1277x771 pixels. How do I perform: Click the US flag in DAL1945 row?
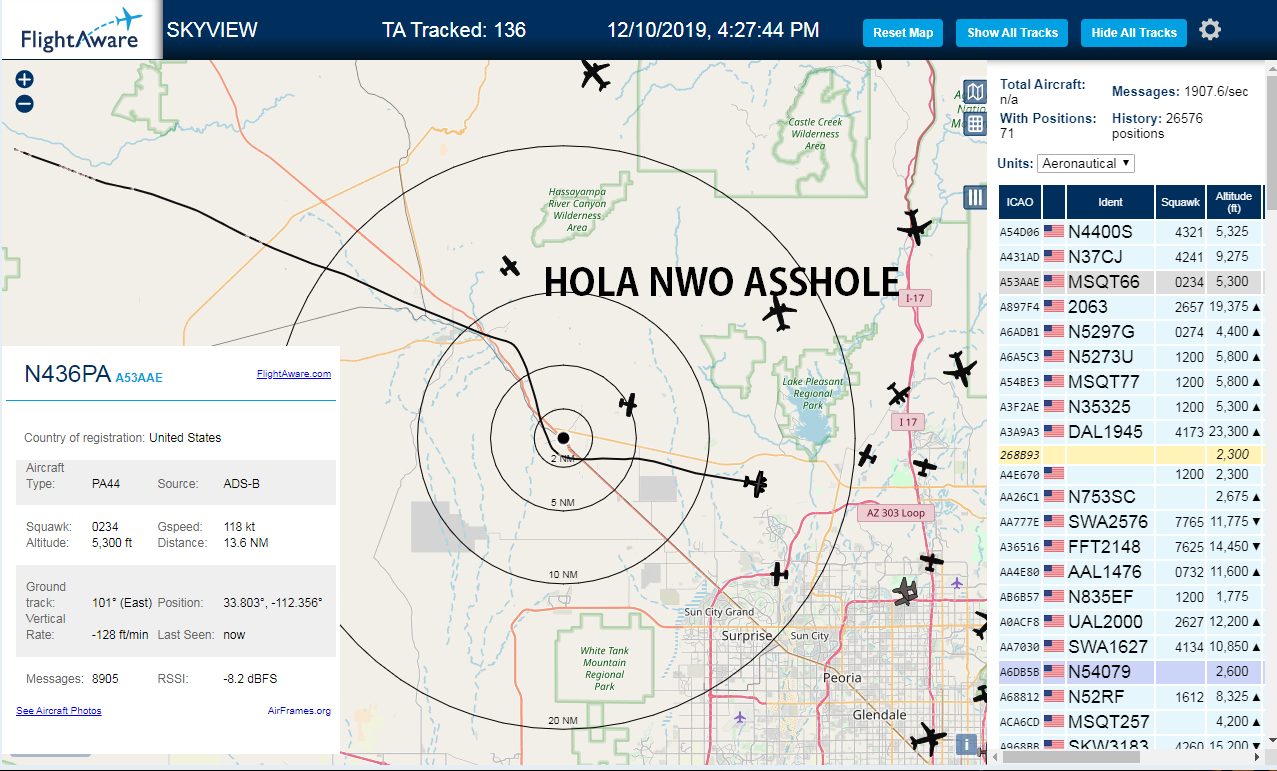tap(1054, 431)
